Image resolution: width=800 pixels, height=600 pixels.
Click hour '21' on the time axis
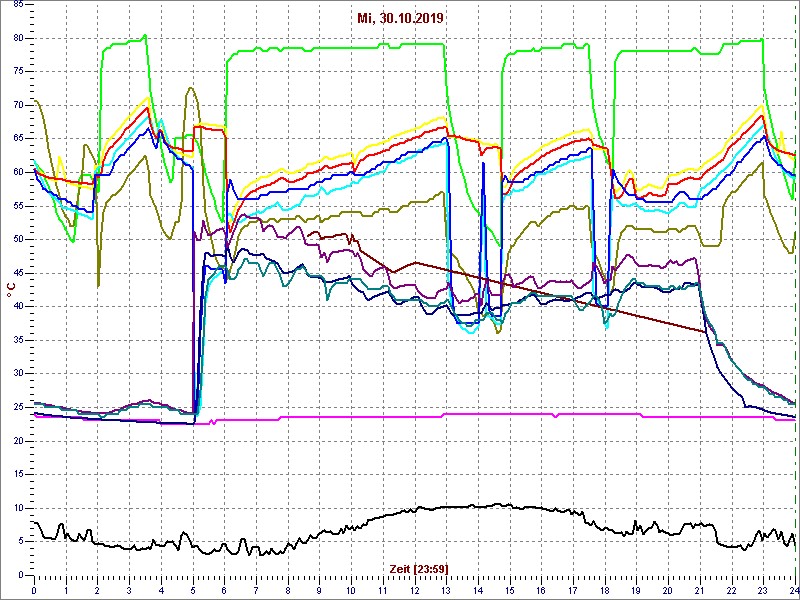point(698,588)
